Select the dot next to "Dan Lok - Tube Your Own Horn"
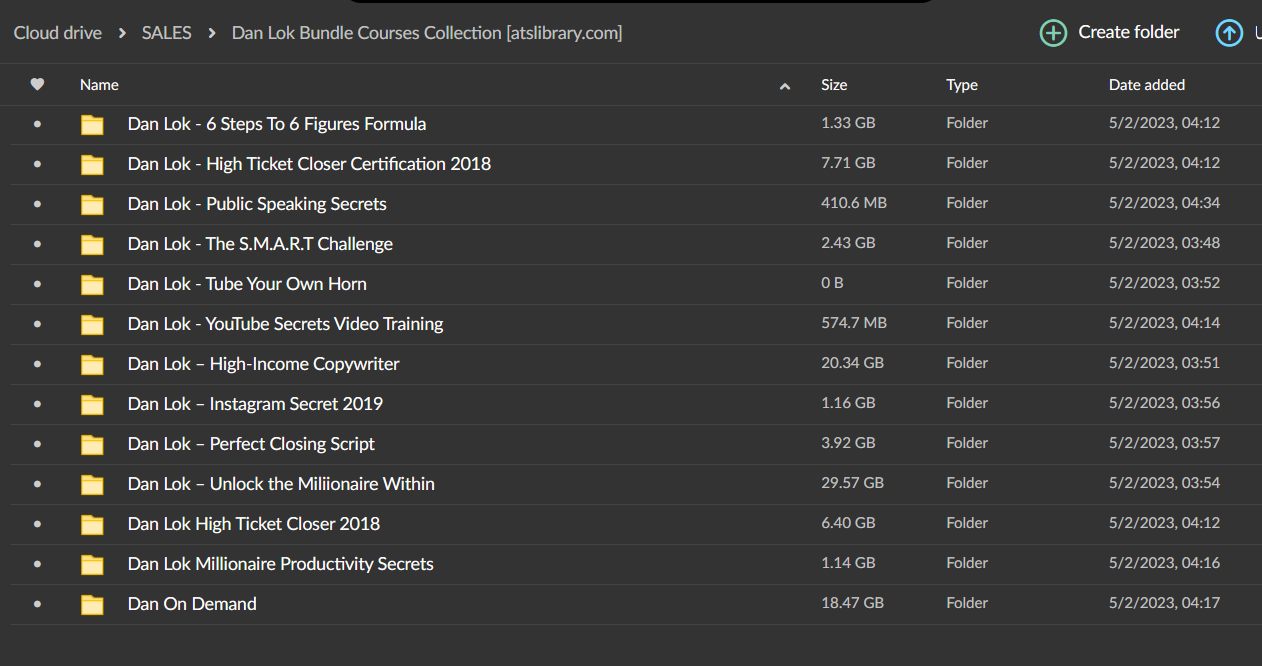The height and width of the screenshot is (666, 1262). click(x=37, y=284)
